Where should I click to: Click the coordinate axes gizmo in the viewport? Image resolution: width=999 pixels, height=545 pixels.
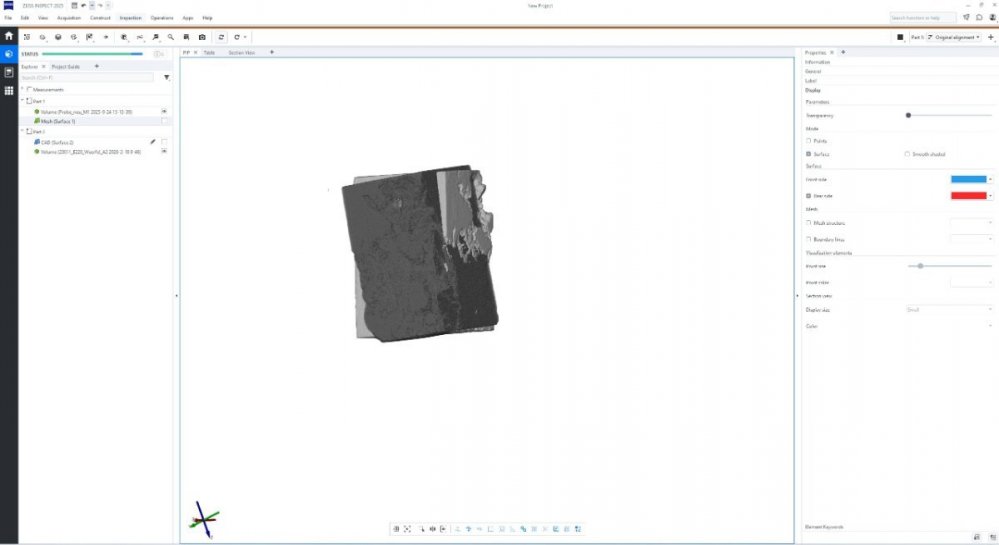pos(204,520)
